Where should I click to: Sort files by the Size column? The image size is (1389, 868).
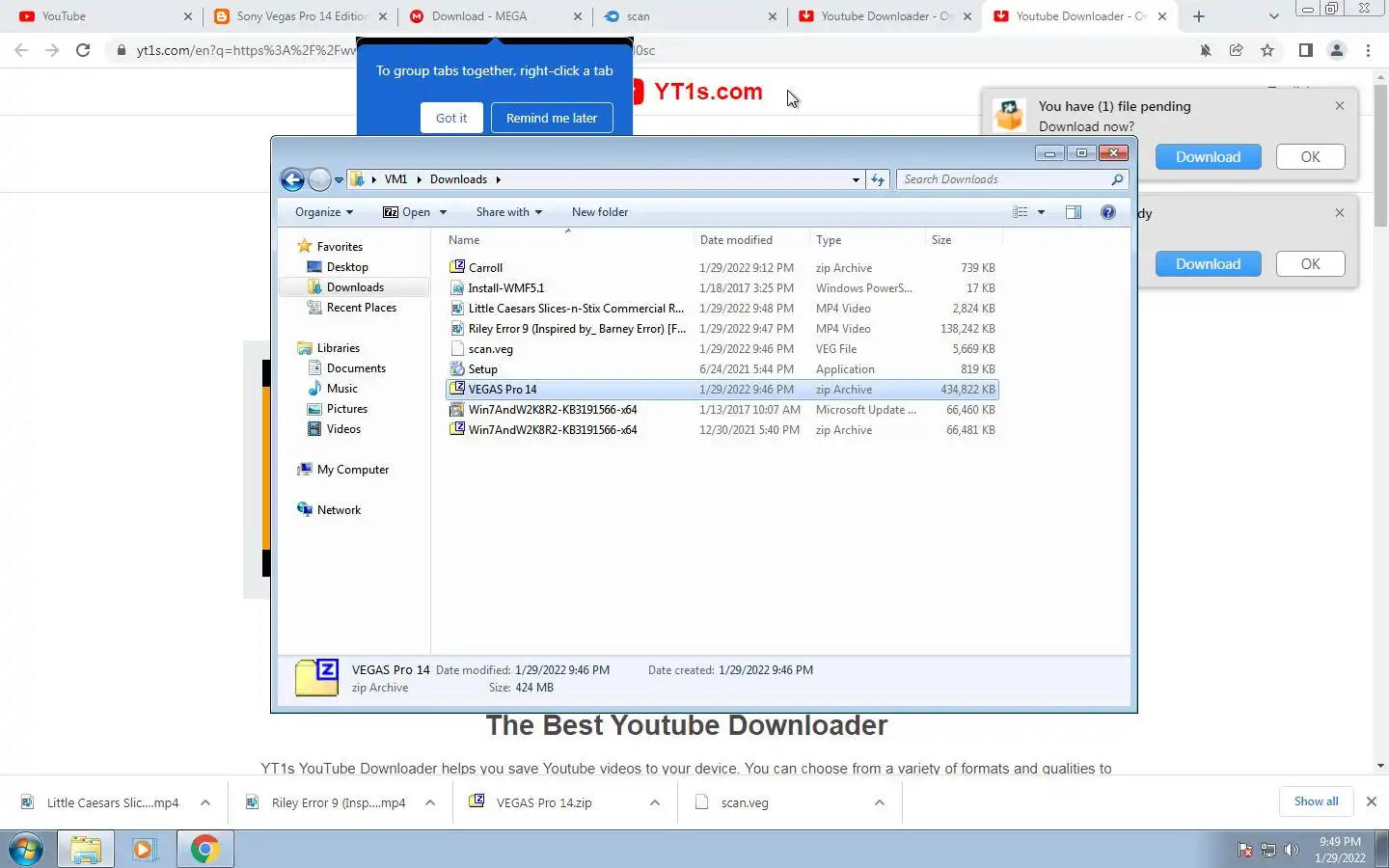tap(964, 240)
